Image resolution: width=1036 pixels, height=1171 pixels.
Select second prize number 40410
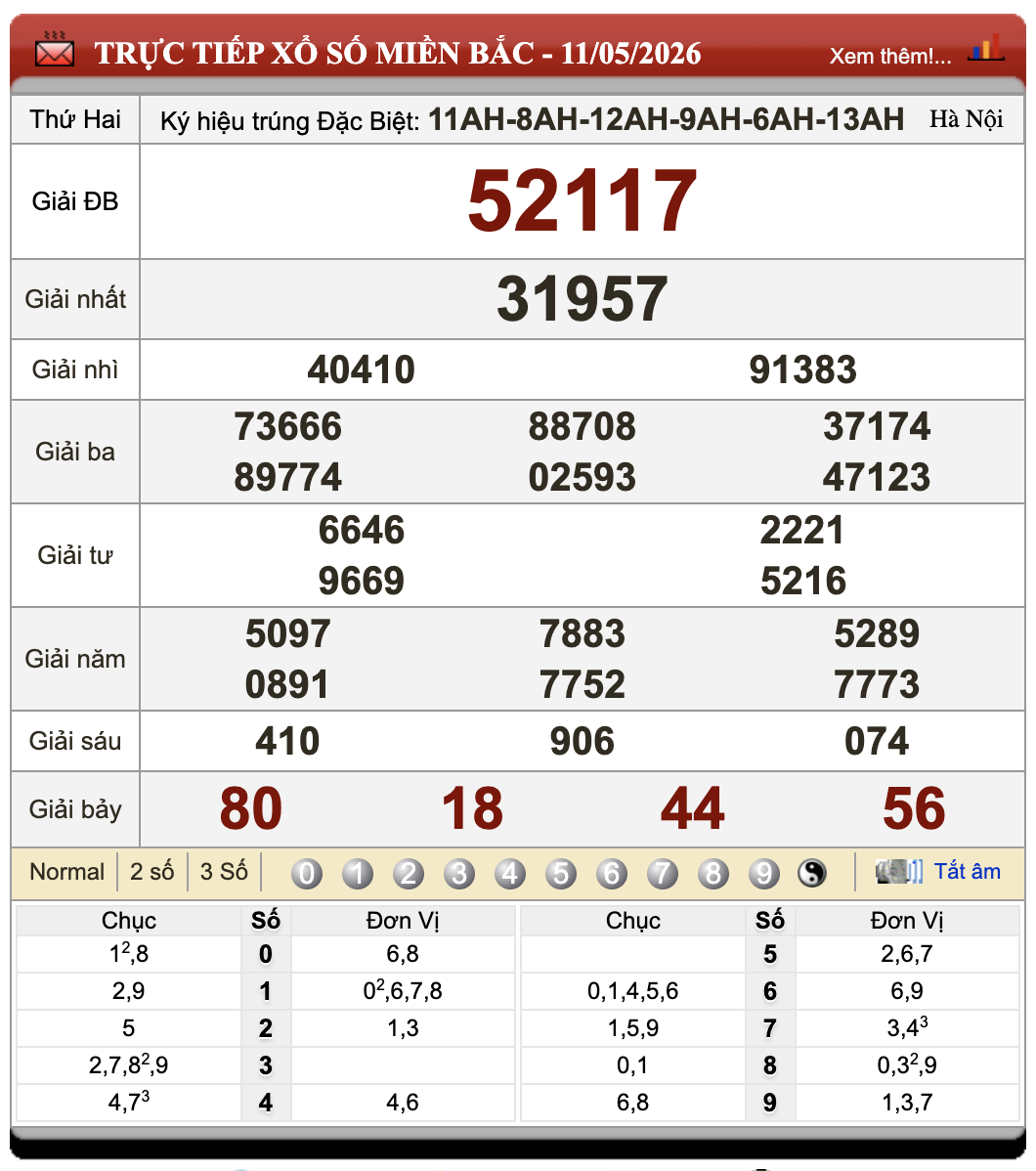click(362, 369)
